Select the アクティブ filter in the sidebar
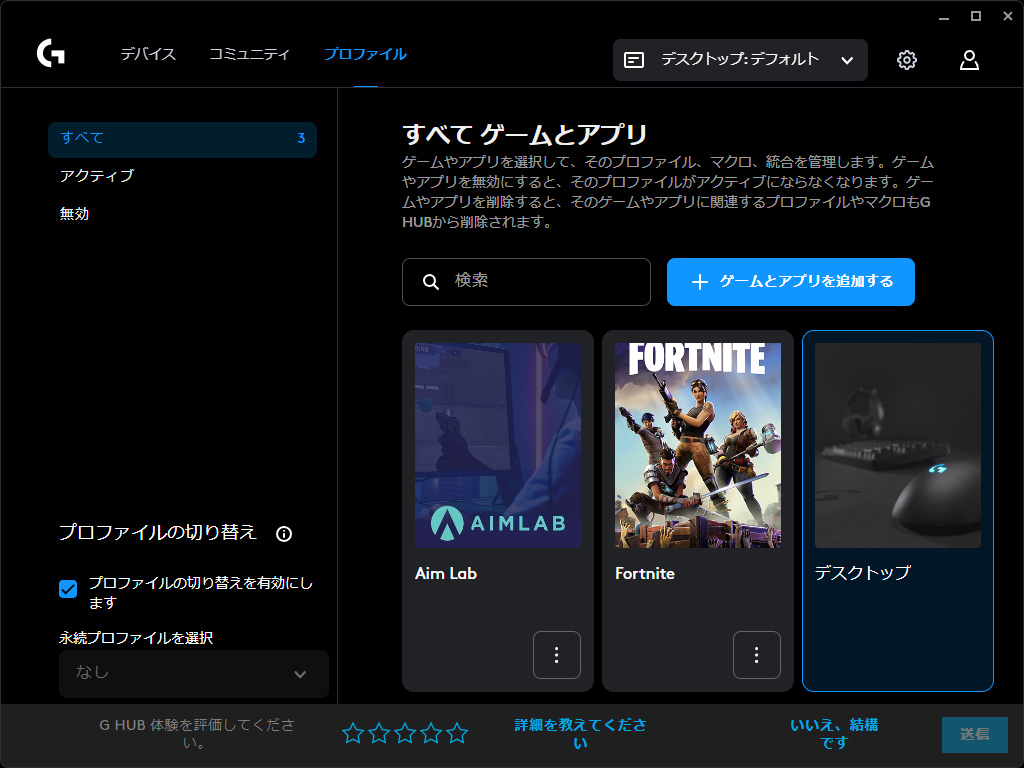This screenshot has height=768, width=1024. click(x=97, y=176)
